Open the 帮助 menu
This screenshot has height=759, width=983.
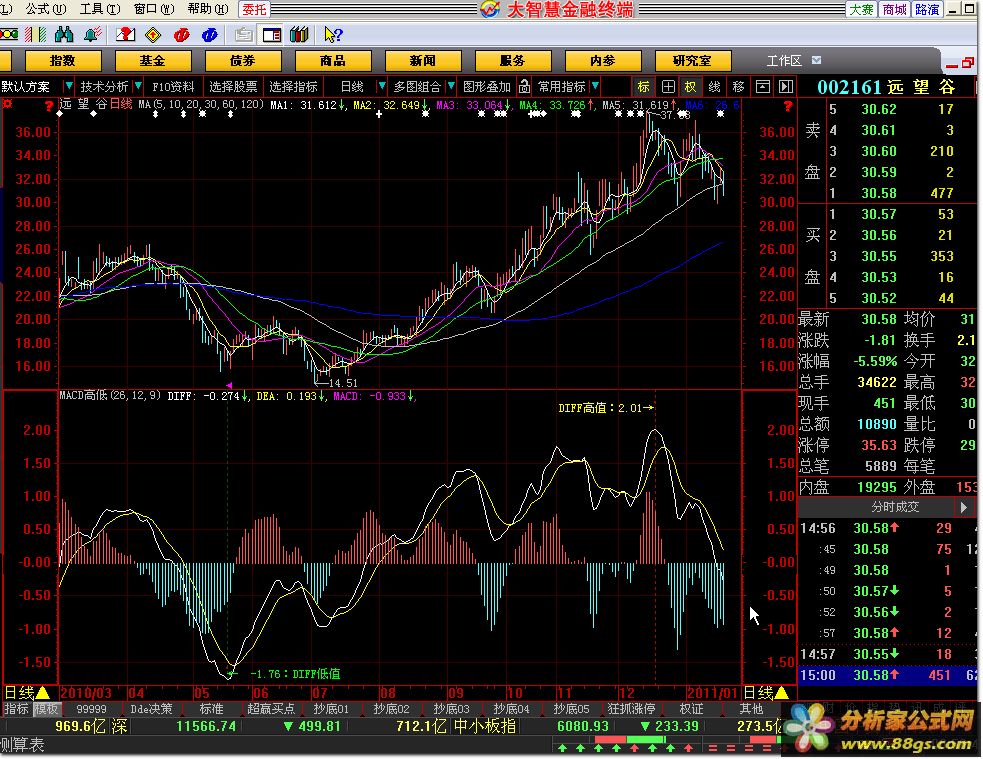(x=208, y=9)
